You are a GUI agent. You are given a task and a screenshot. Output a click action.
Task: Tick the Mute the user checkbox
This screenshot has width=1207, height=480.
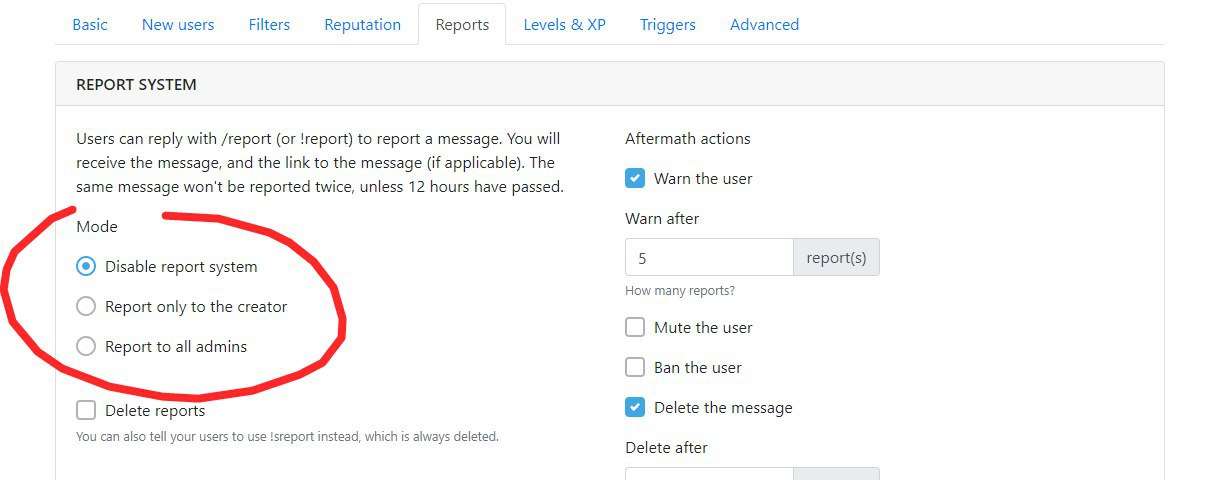coord(635,327)
